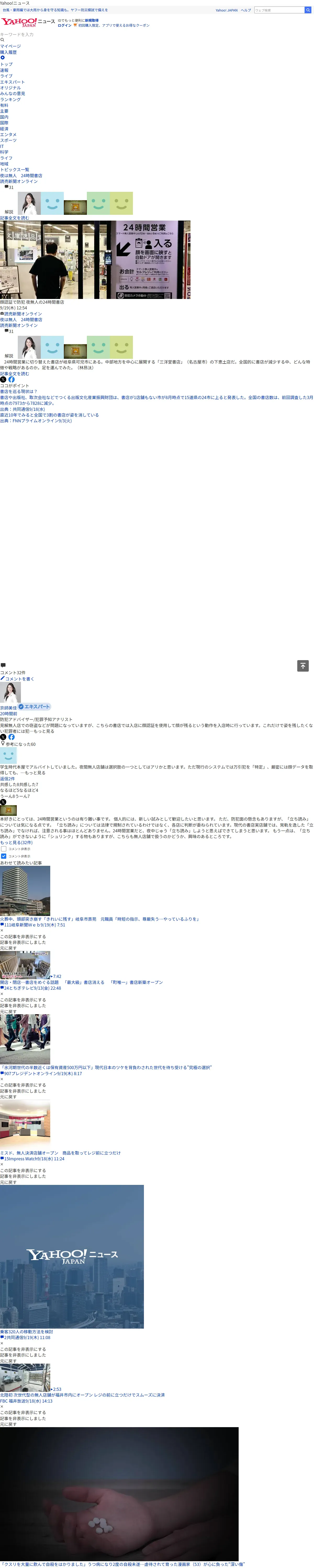This screenshot has height=1568, width=314.
Task: Switch to the 地域 topics tab
Action: click(x=4, y=164)
